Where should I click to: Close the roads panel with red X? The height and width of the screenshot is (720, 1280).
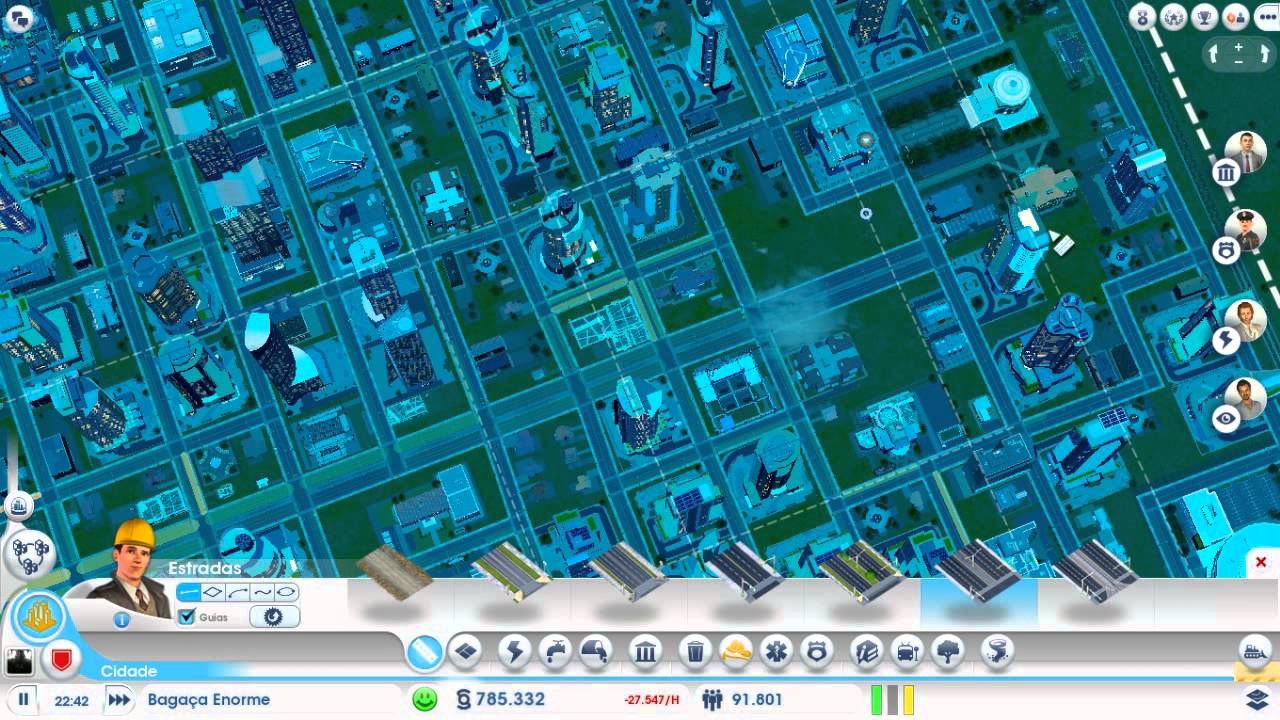[x=1261, y=563]
